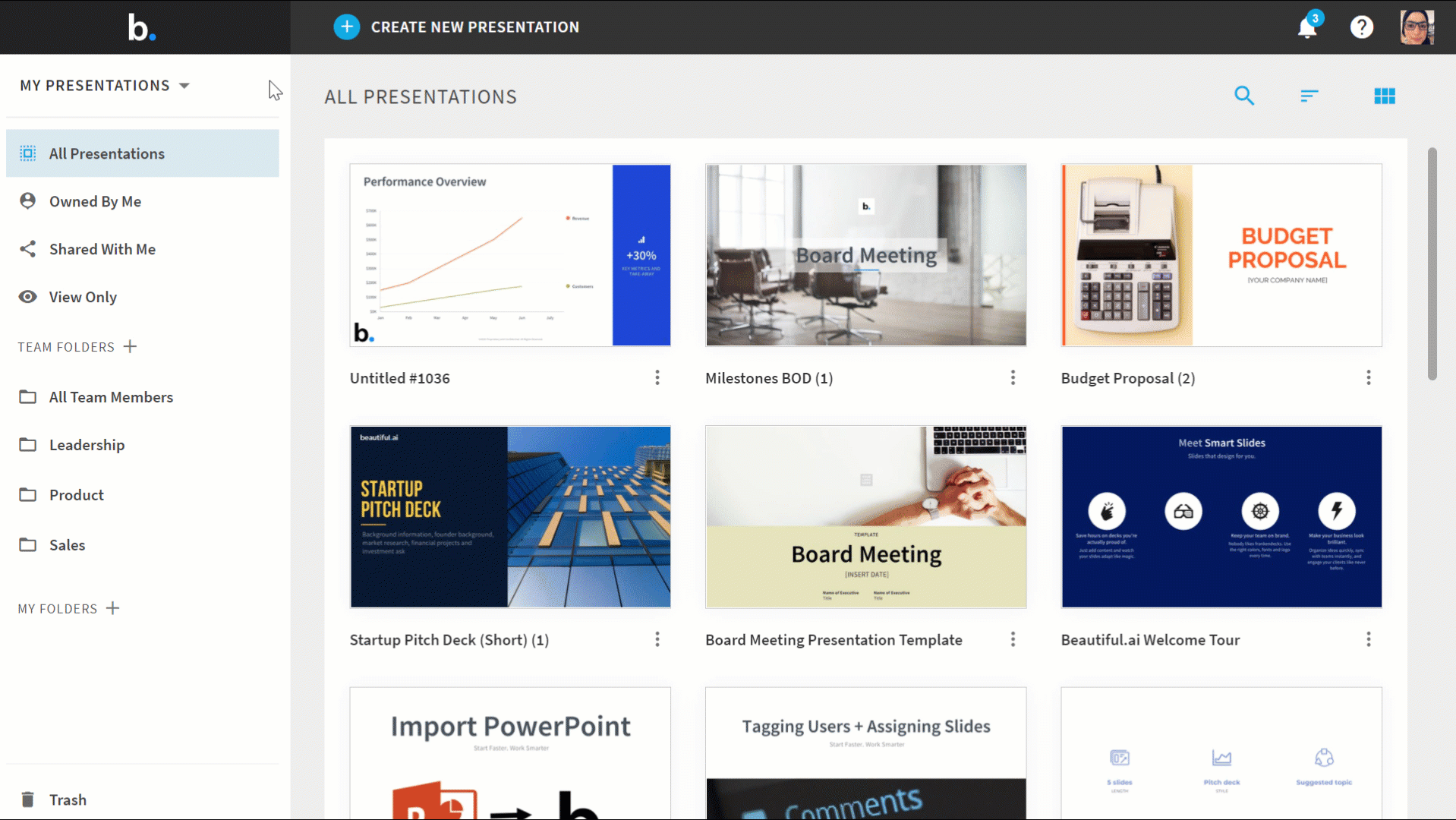Open the sort options icon
This screenshot has height=820, width=1456.
click(1309, 96)
